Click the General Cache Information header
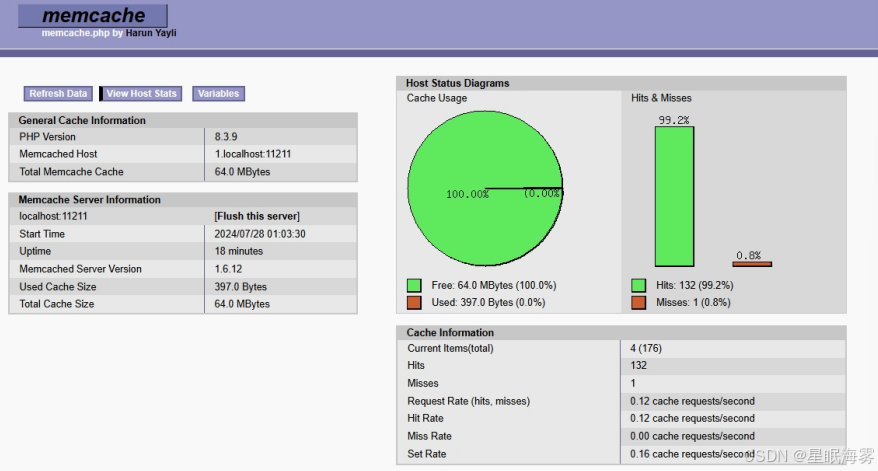Screen dimensions: 878x471 (x=82, y=120)
